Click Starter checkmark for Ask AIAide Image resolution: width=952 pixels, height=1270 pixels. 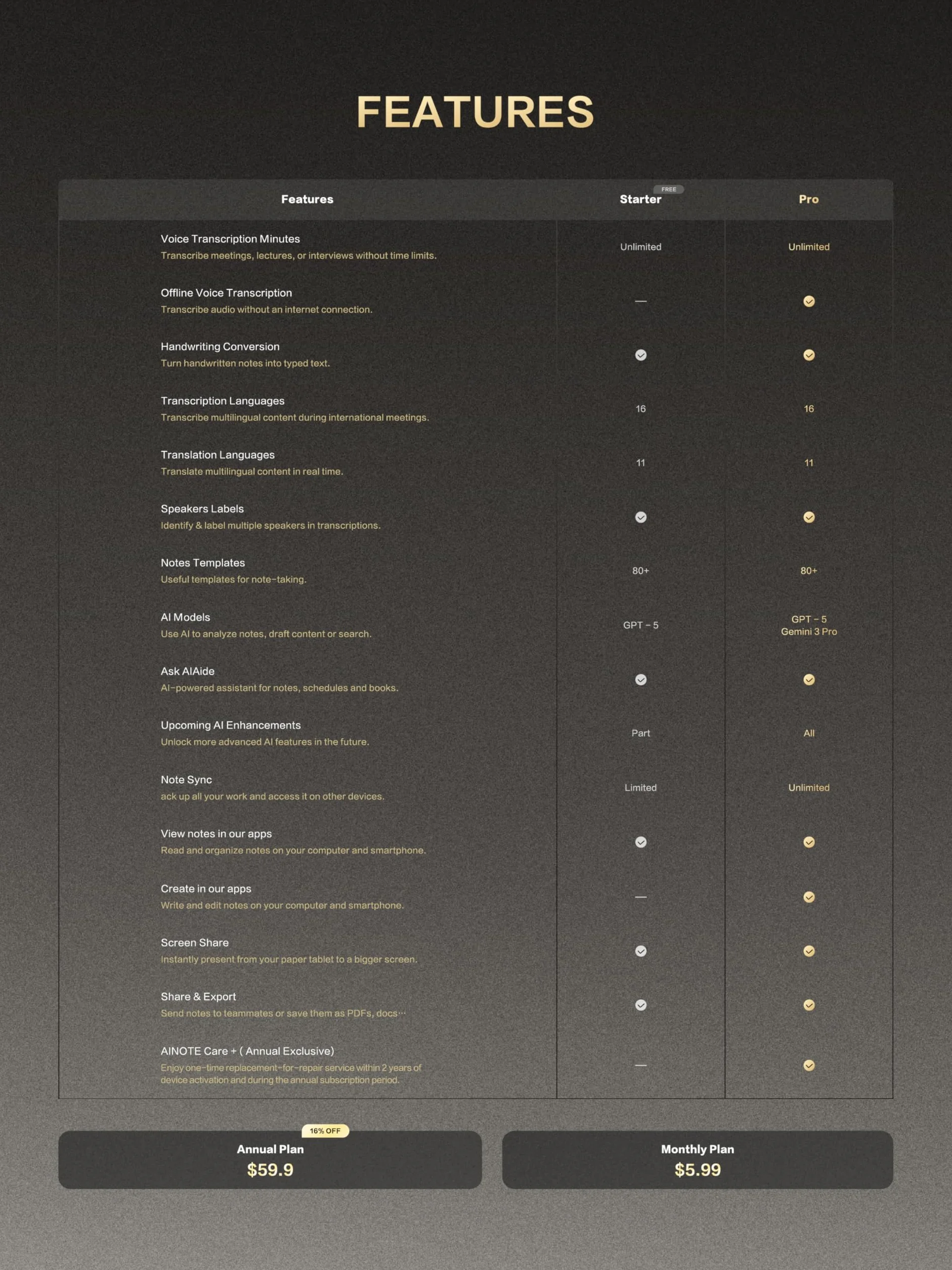[x=640, y=680]
